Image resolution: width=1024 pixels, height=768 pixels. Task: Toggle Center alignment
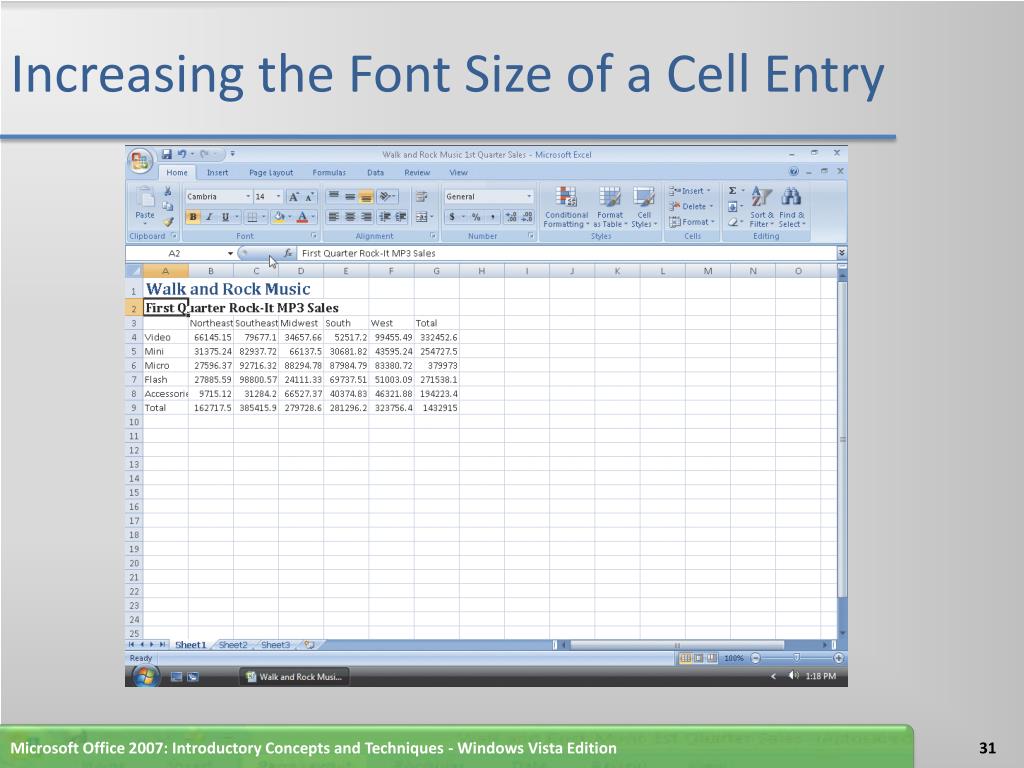[x=350, y=217]
